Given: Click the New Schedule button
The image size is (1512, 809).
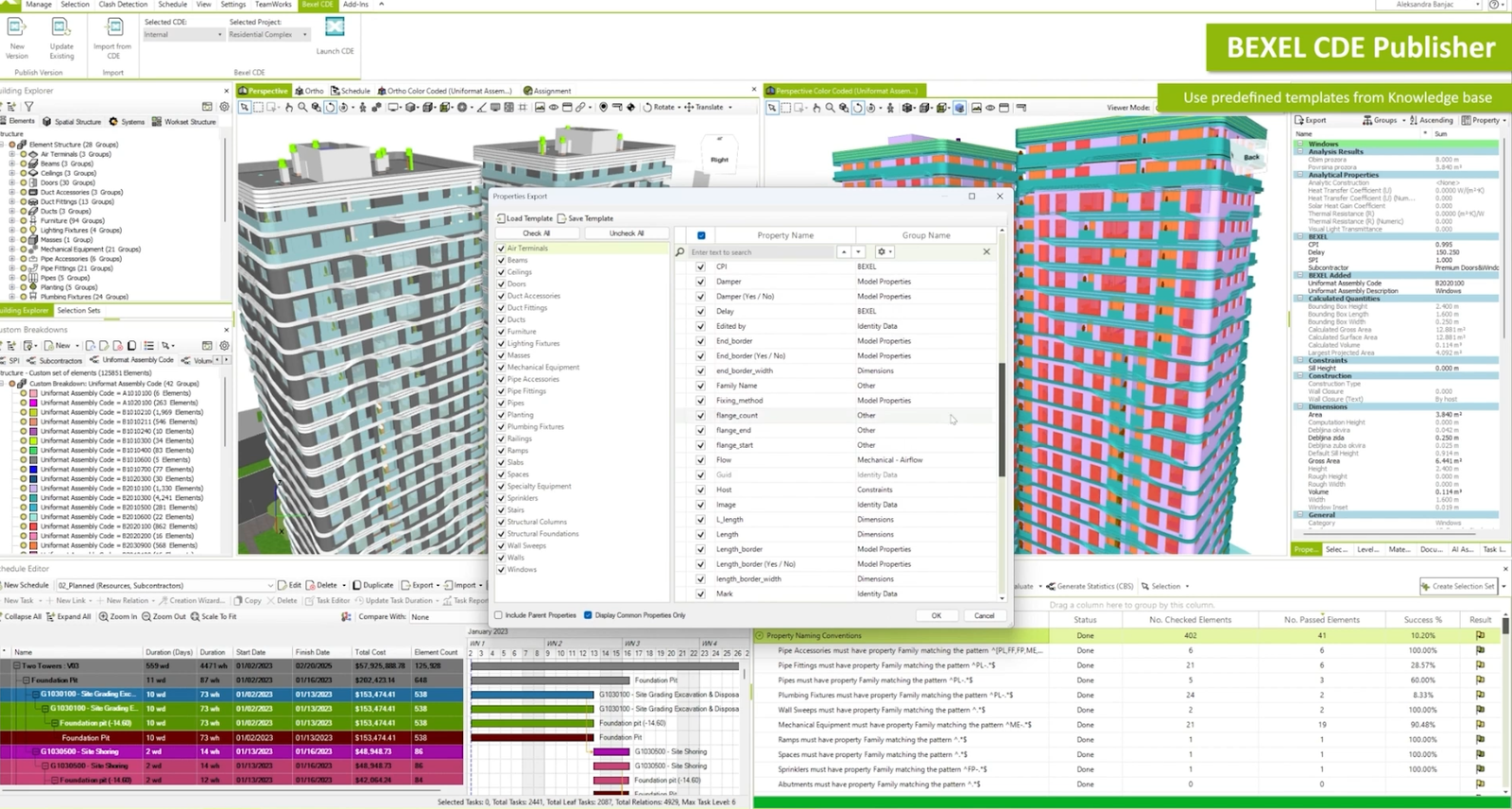Looking at the screenshot, I should pos(26,585).
